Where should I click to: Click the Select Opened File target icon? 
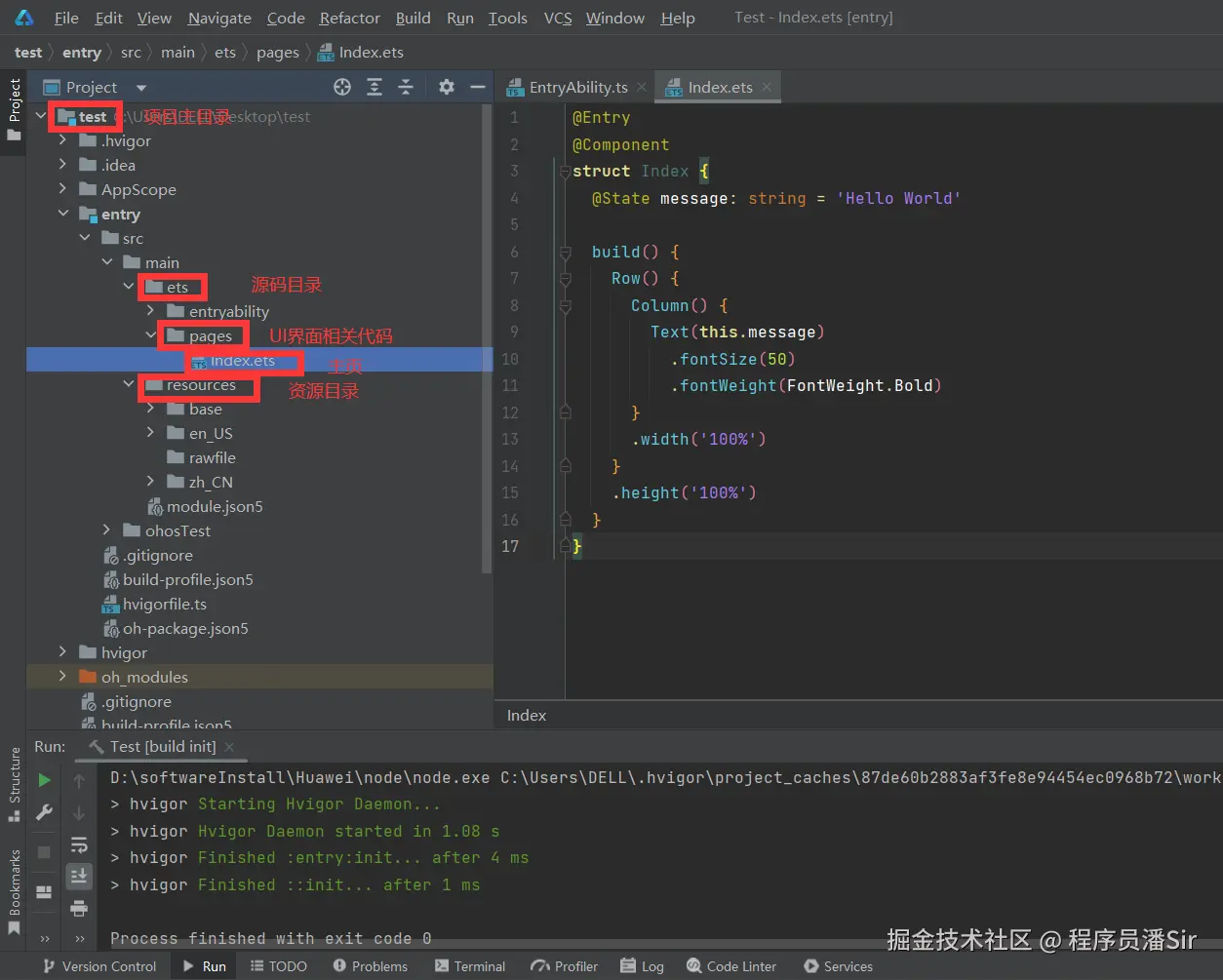[x=342, y=87]
